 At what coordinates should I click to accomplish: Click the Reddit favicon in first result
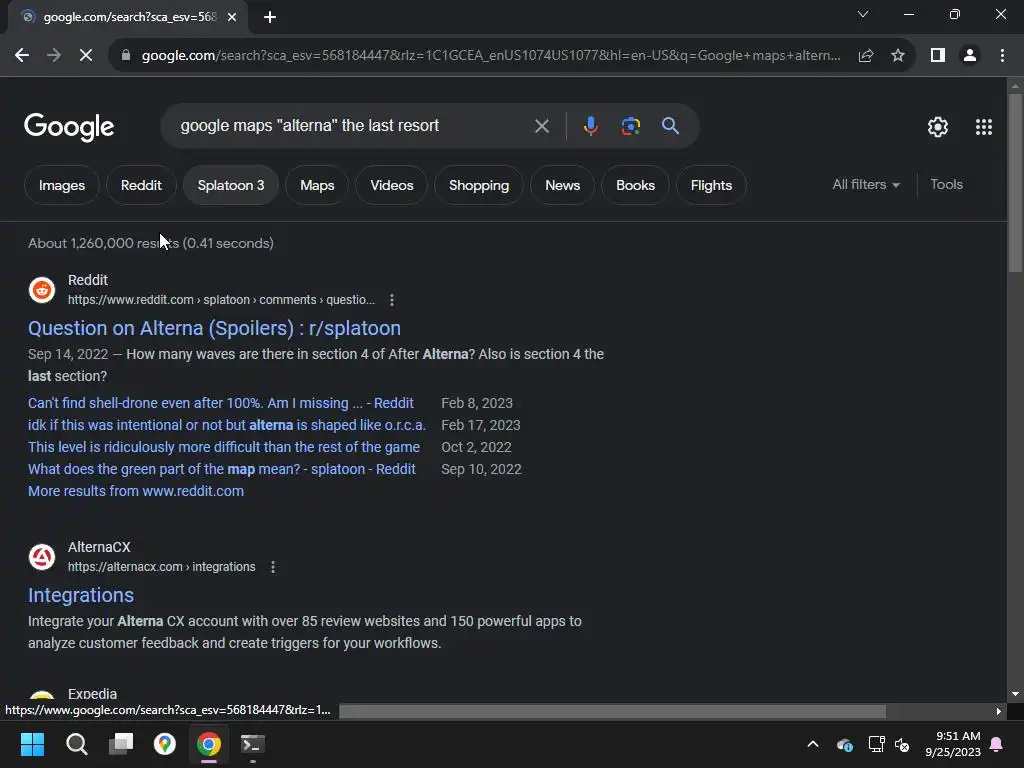click(42, 290)
